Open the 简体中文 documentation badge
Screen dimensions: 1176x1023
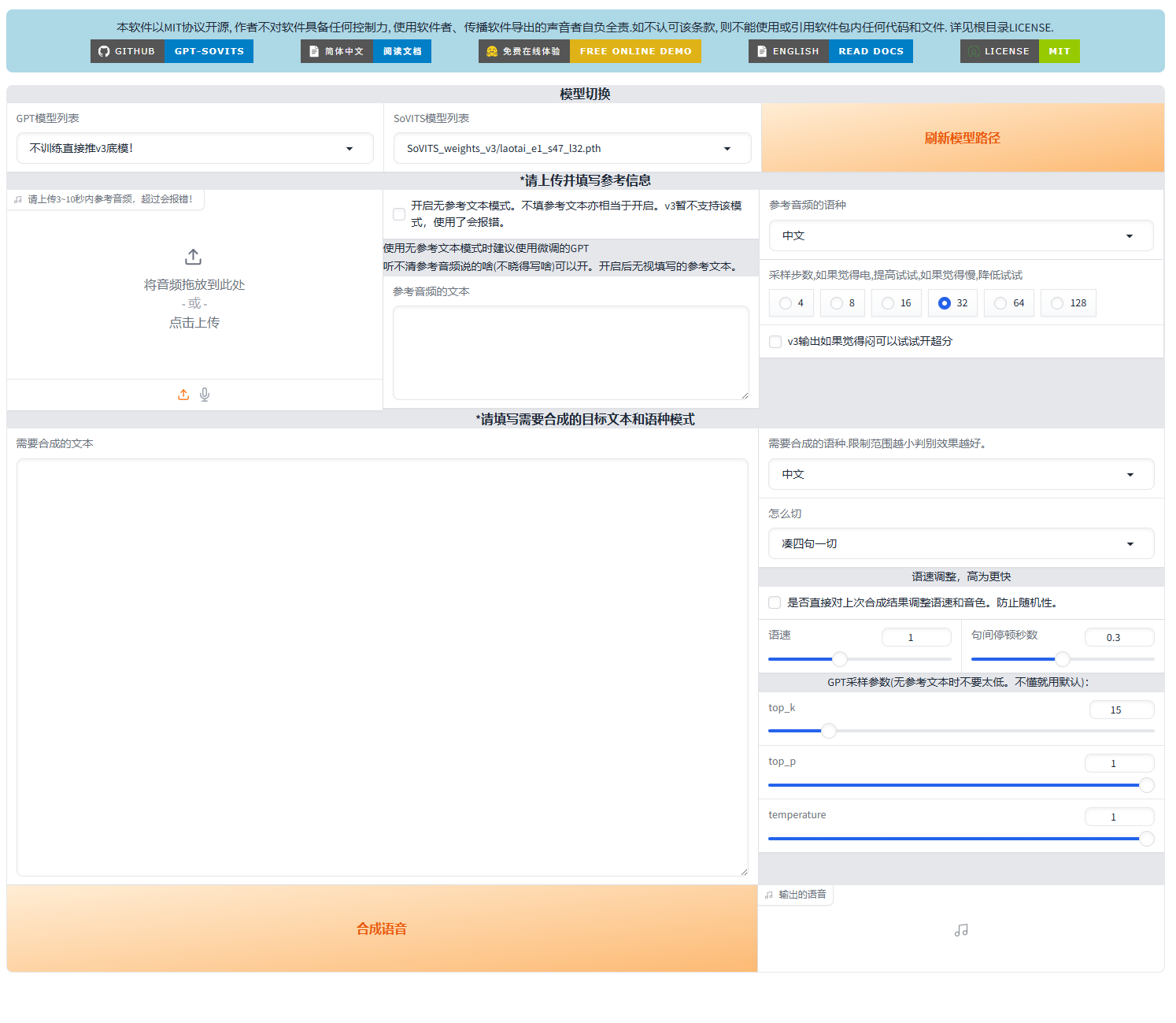click(366, 51)
